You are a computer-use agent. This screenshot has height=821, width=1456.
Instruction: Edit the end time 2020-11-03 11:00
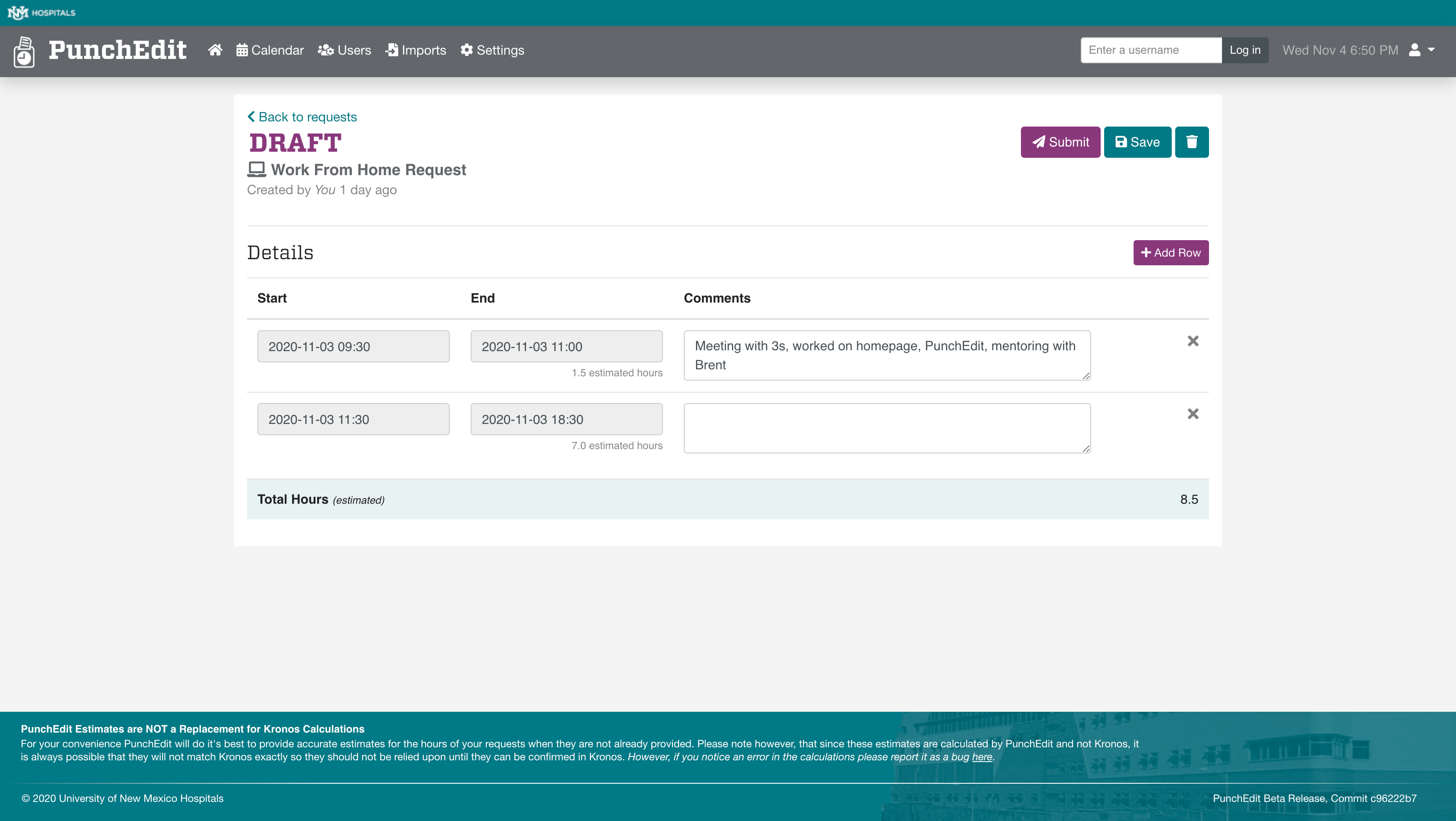[566, 347]
